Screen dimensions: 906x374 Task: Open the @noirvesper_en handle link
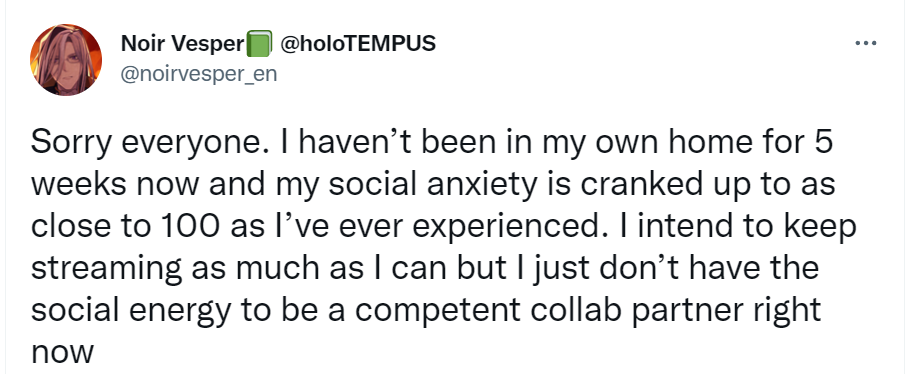click(199, 74)
